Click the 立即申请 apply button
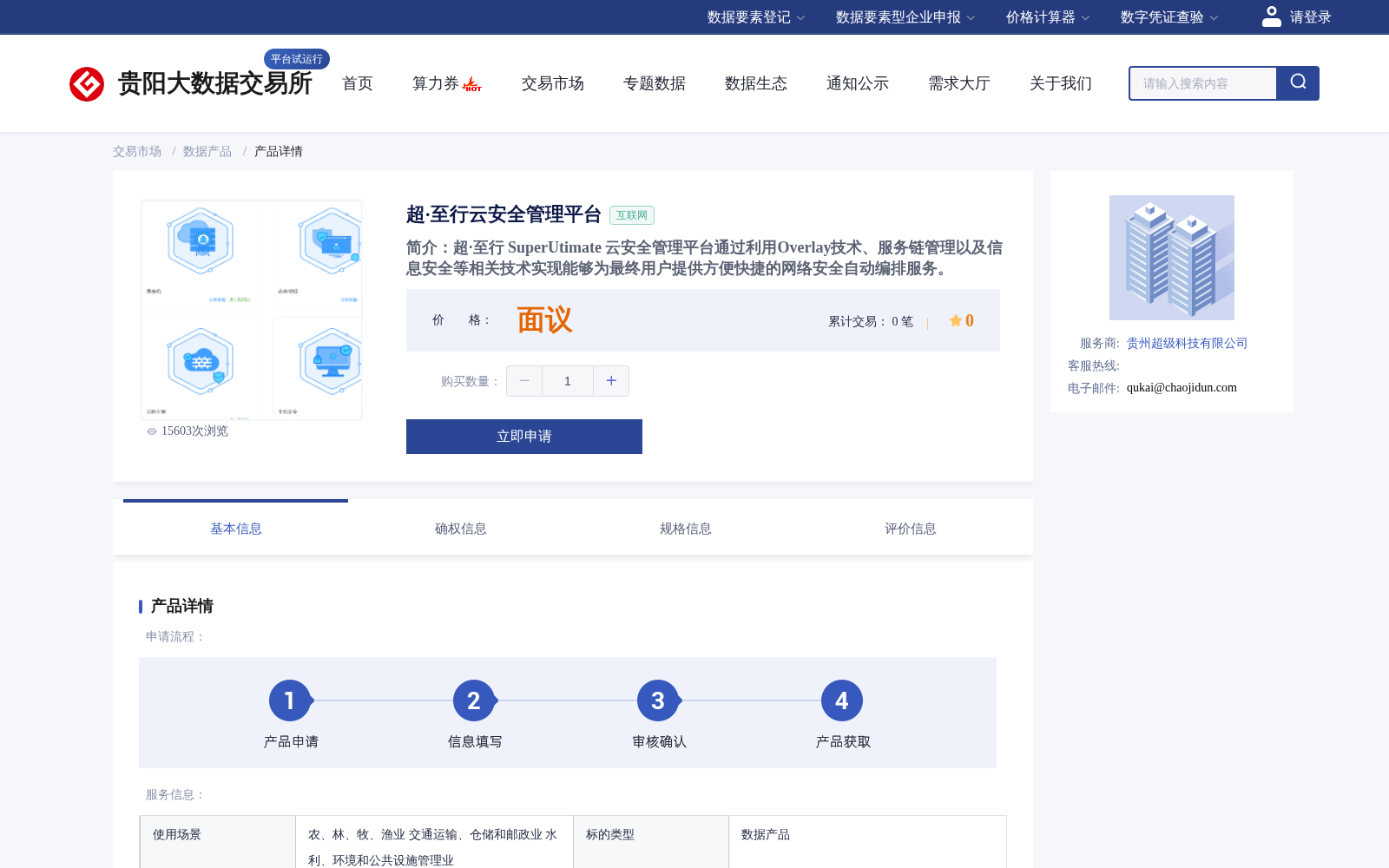 pyautogui.click(x=524, y=437)
